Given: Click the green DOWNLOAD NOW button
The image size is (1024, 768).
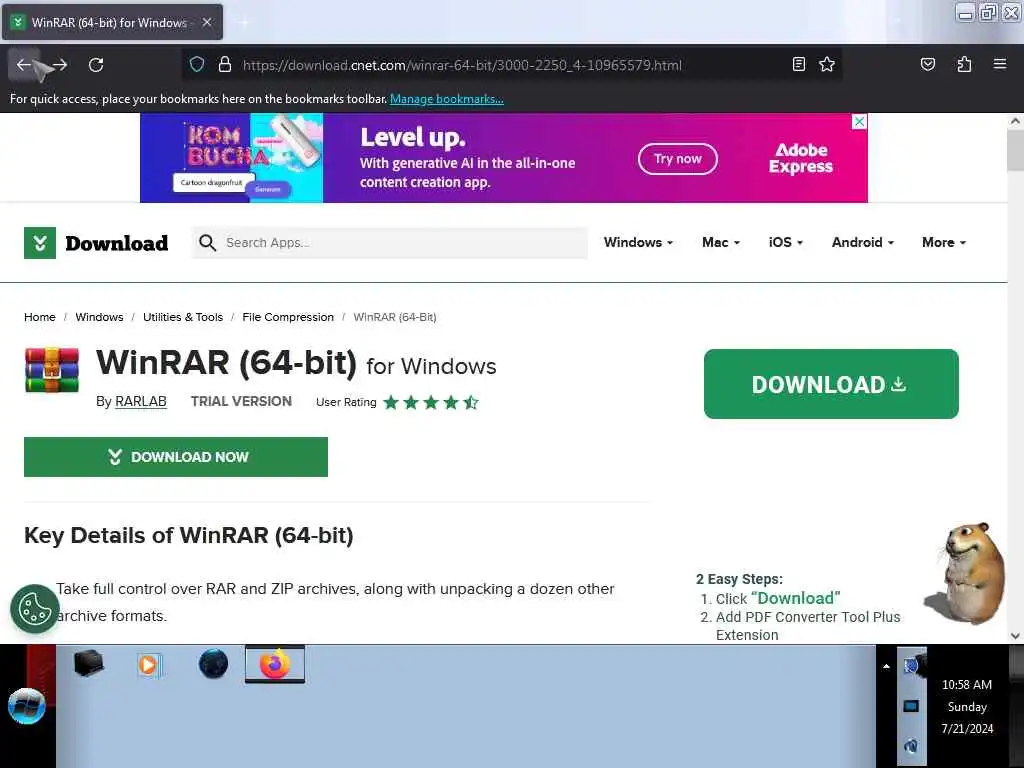Looking at the screenshot, I should pyautogui.click(x=176, y=457).
